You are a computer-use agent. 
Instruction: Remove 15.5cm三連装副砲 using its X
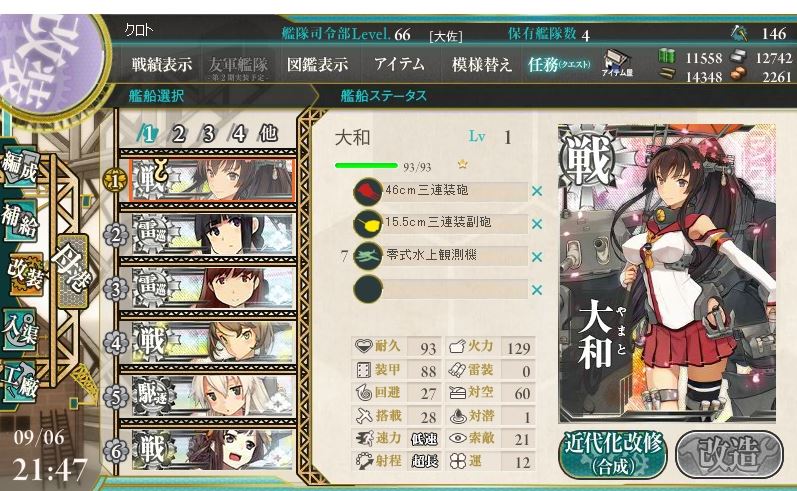pos(537,224)
